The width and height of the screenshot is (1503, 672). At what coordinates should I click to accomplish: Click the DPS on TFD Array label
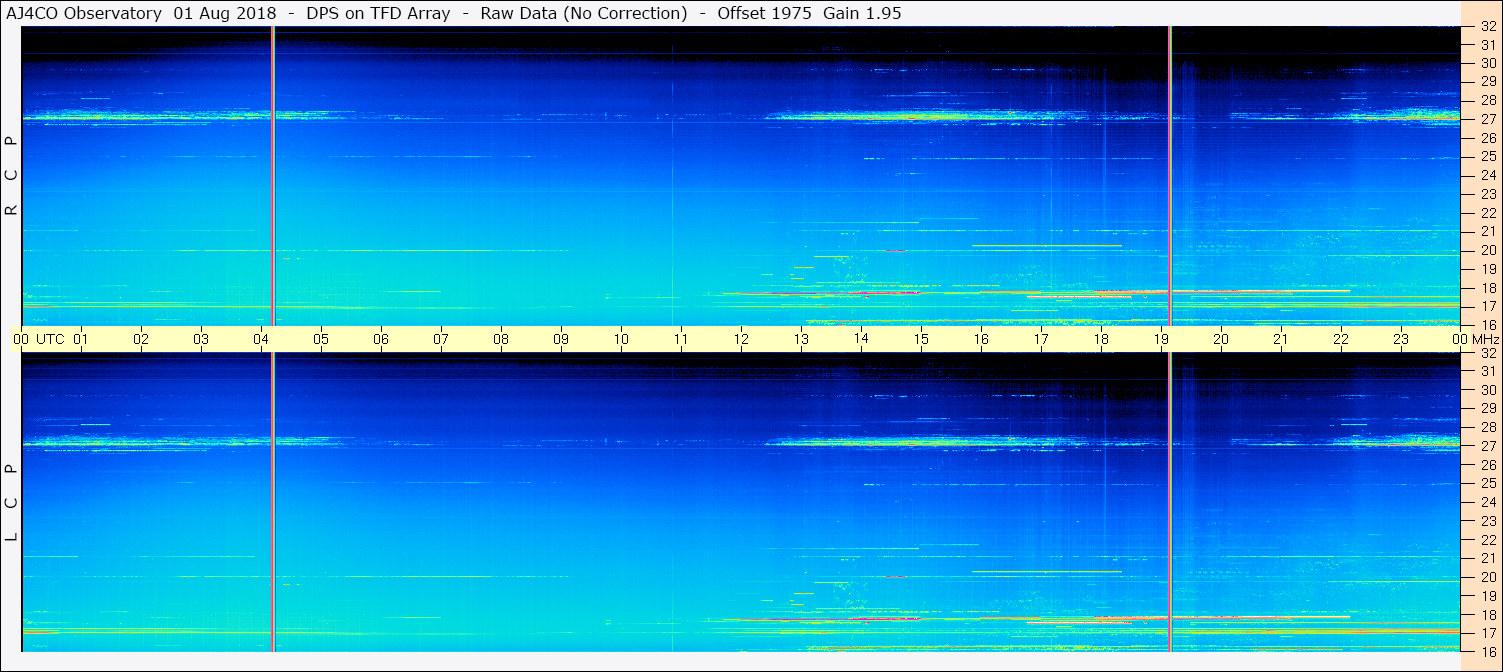click(379, 13)
